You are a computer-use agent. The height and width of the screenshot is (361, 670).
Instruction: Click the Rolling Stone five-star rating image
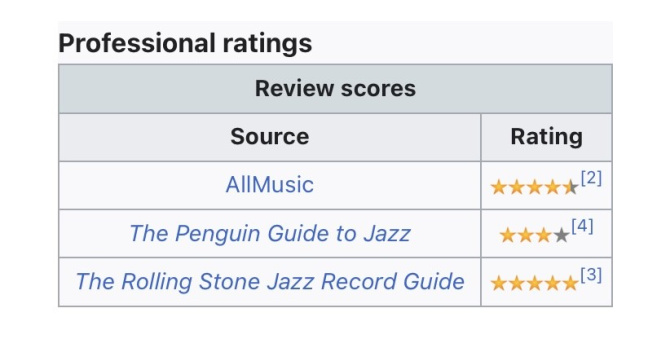click(x=535, y=283)
